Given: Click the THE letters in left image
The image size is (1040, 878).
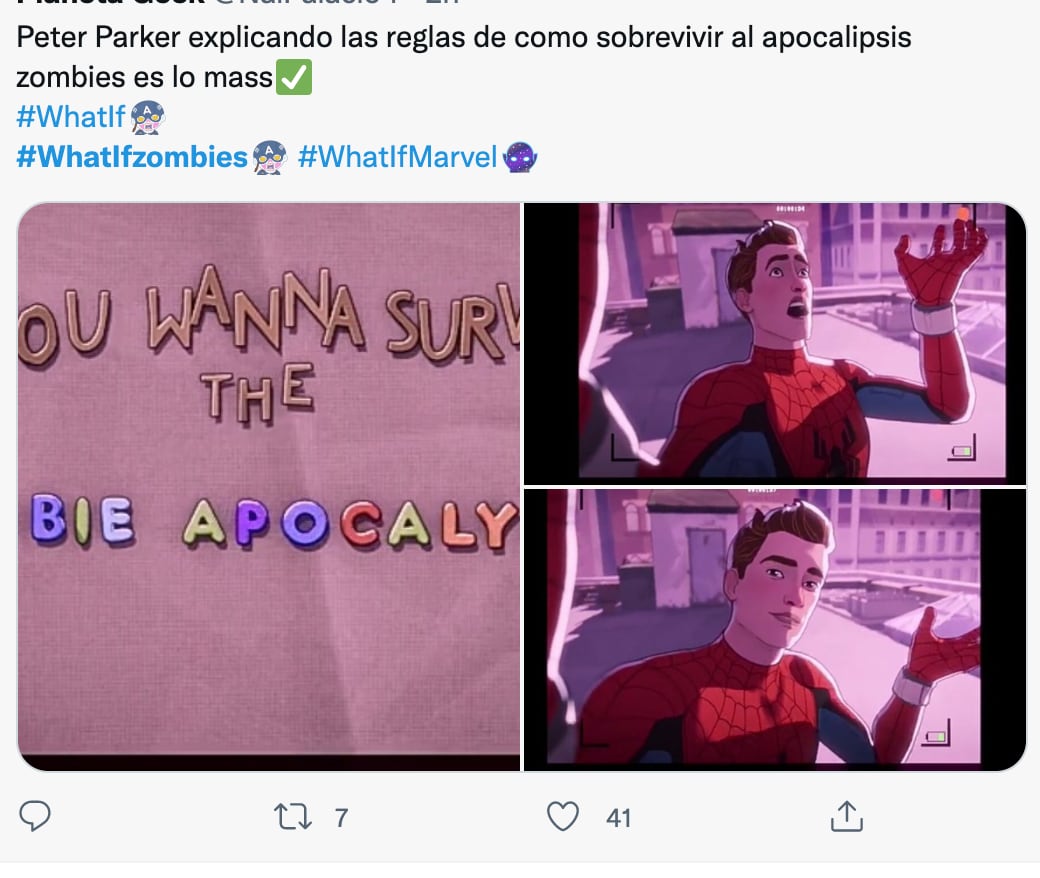Looking at the screenshot, I should coord(257,393).
